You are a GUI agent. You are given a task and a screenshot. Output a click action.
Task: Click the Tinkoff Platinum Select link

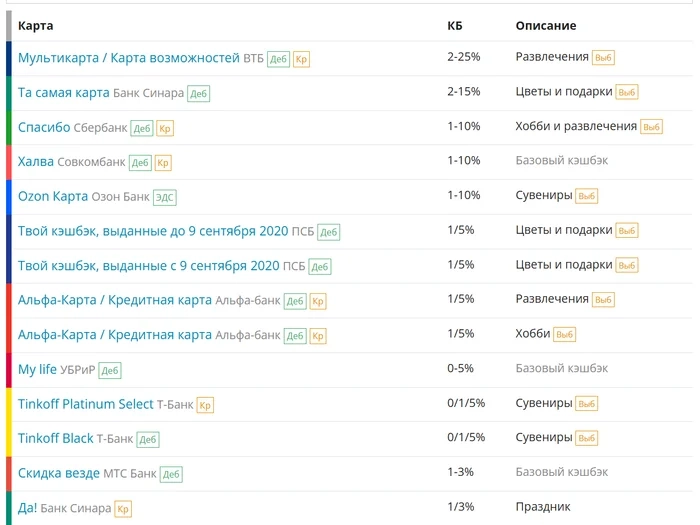pyautogui.click(x=85, y=404)
